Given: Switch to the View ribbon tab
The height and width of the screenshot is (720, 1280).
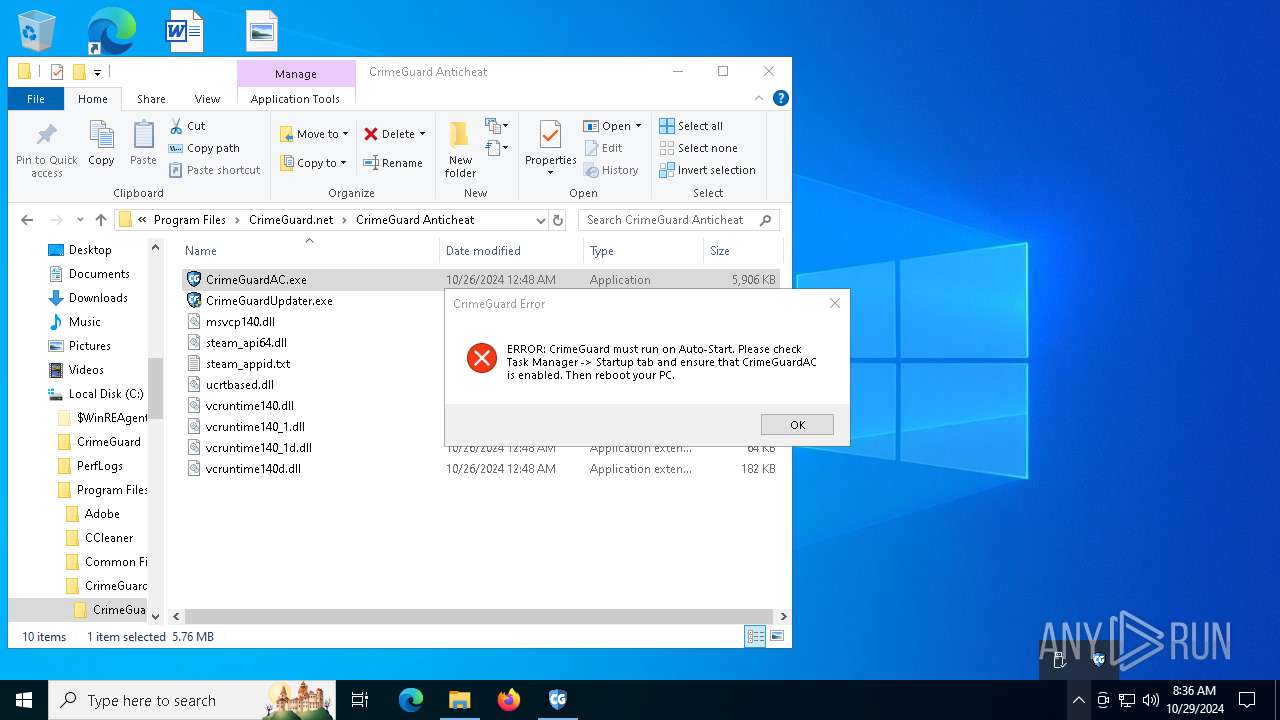Looking at the screenshot, I should click(207, 99).
